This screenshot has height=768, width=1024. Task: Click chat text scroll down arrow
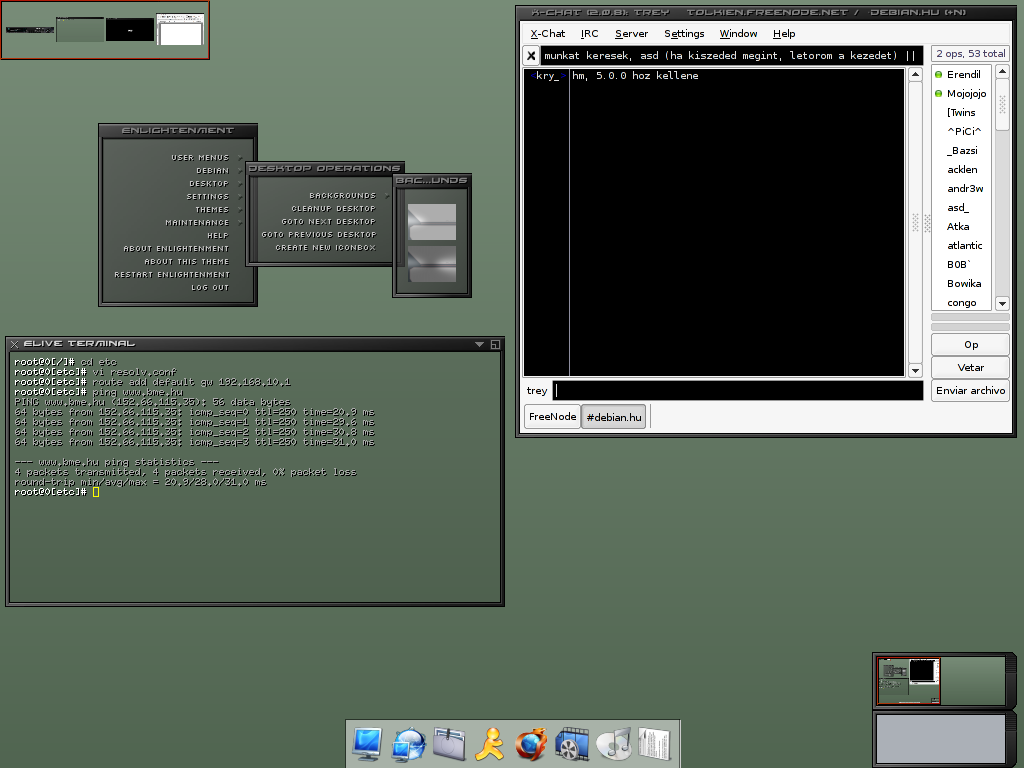(x=916, y=370)
